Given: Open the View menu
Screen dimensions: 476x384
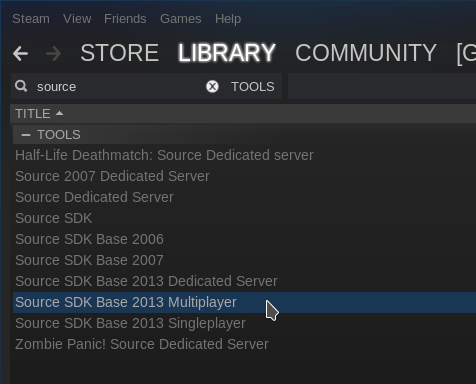Looking at the screenshot, I should [x=77, y=19].
